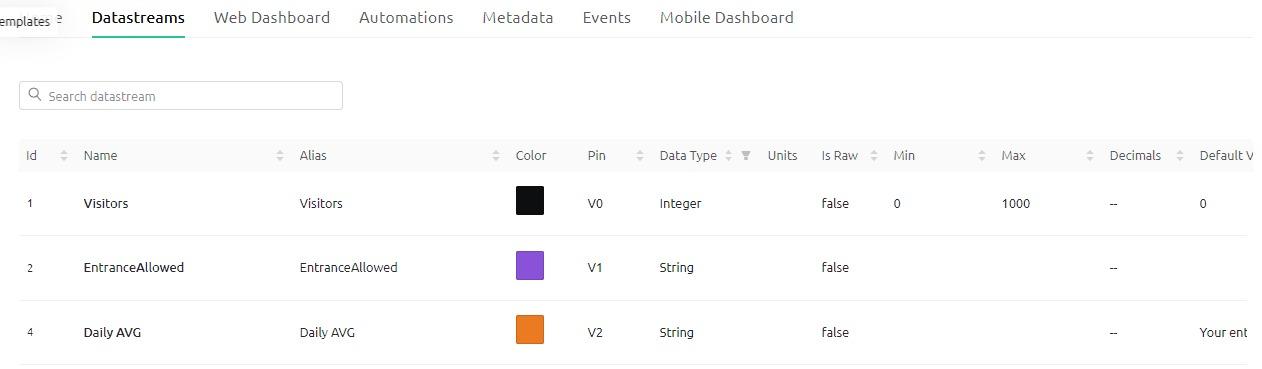This screenshot has height=369, width=1262.
Task: Click the purple EntranceAllowed color swatch
Action: pos(530,266)
